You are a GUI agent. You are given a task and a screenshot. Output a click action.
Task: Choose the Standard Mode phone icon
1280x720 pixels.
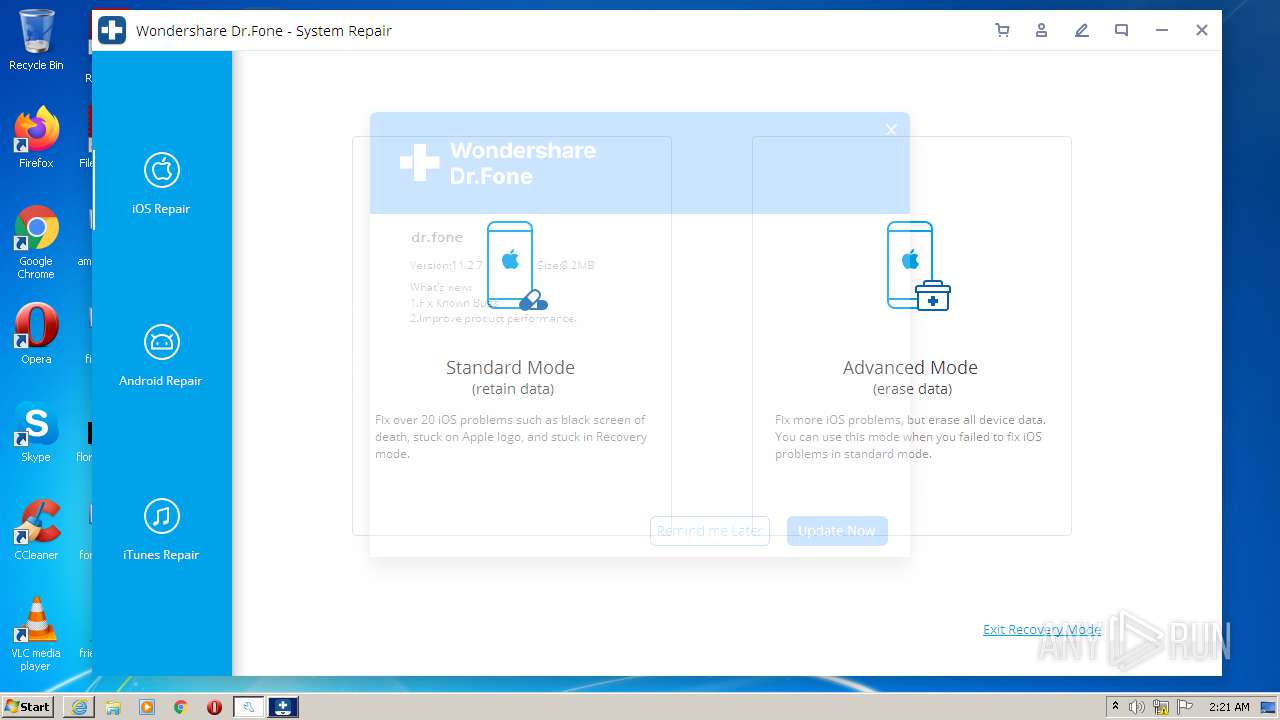click(x=515, y=266)
